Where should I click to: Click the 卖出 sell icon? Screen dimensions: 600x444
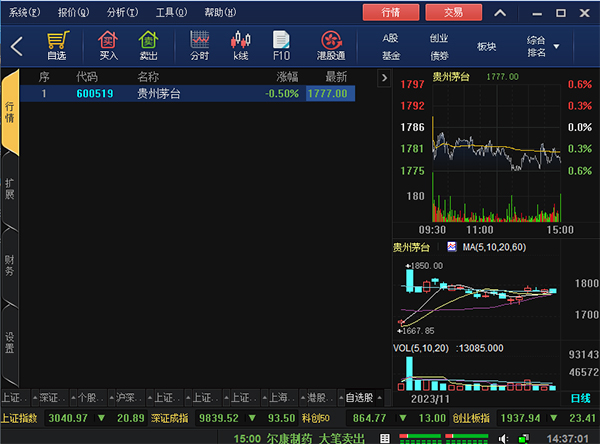click(148, 45)
